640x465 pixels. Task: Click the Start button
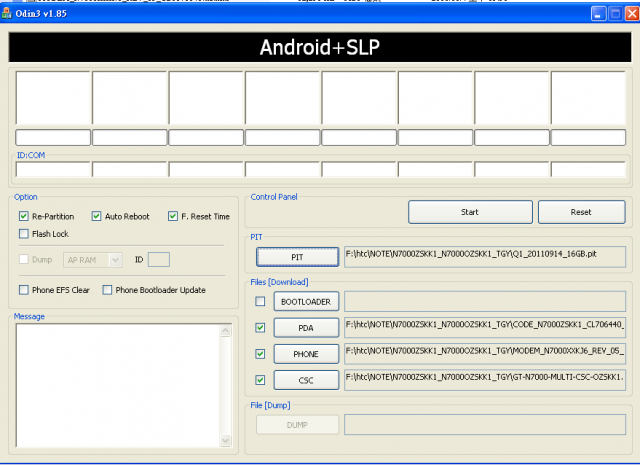[x=470, y=212]
